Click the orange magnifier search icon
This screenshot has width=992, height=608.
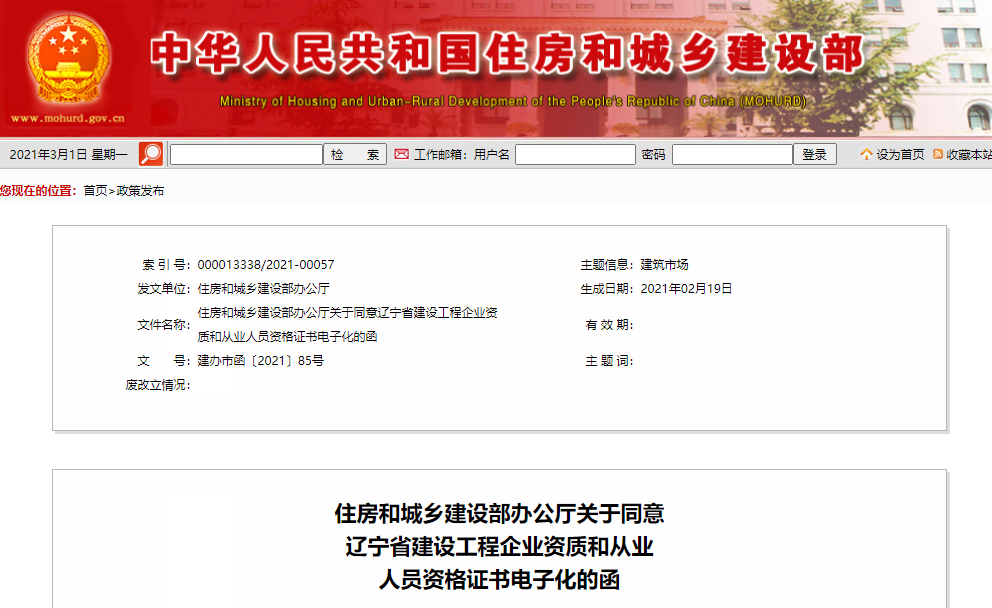pos(151,154)
